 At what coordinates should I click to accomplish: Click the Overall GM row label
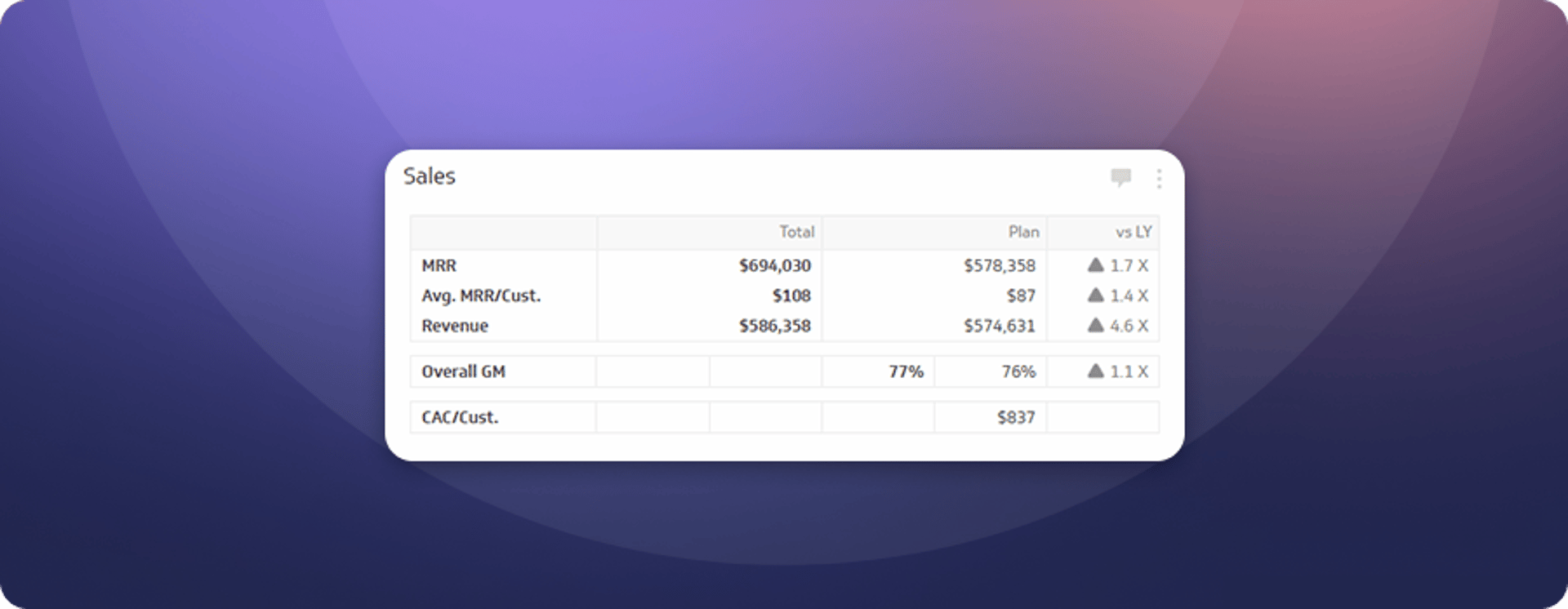463,371
